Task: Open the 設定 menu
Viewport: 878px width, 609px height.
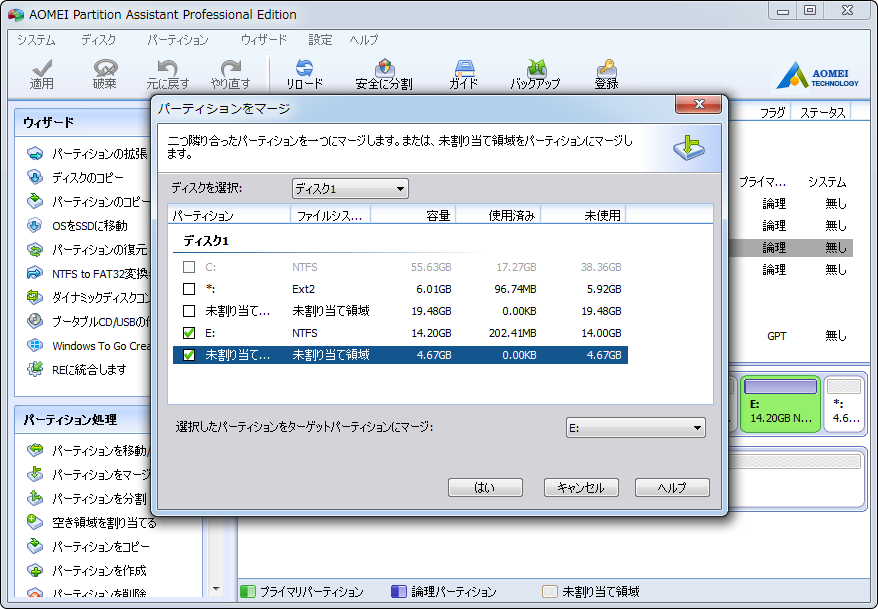Action: [320, 40]
